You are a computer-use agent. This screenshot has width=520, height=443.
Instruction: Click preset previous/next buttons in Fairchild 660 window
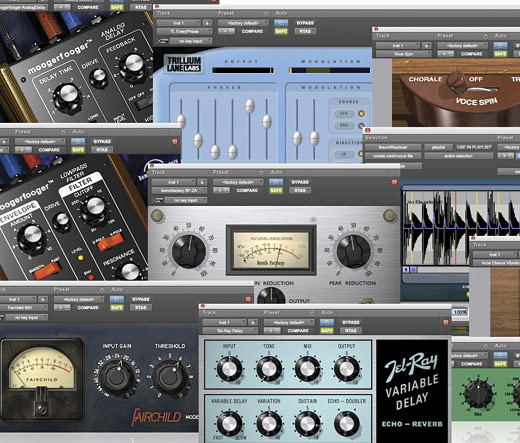coord(62,308)
